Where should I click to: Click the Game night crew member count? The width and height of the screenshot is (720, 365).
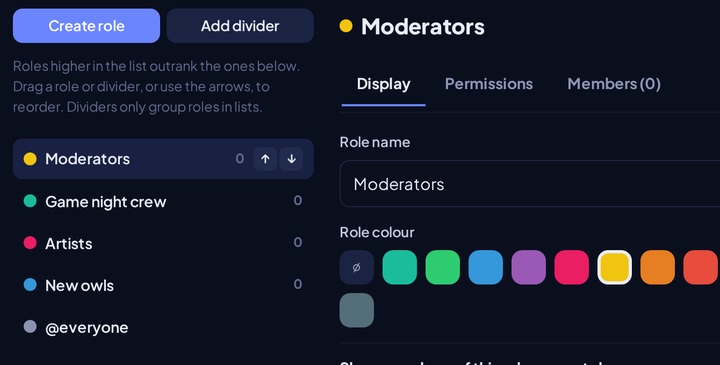298,201
